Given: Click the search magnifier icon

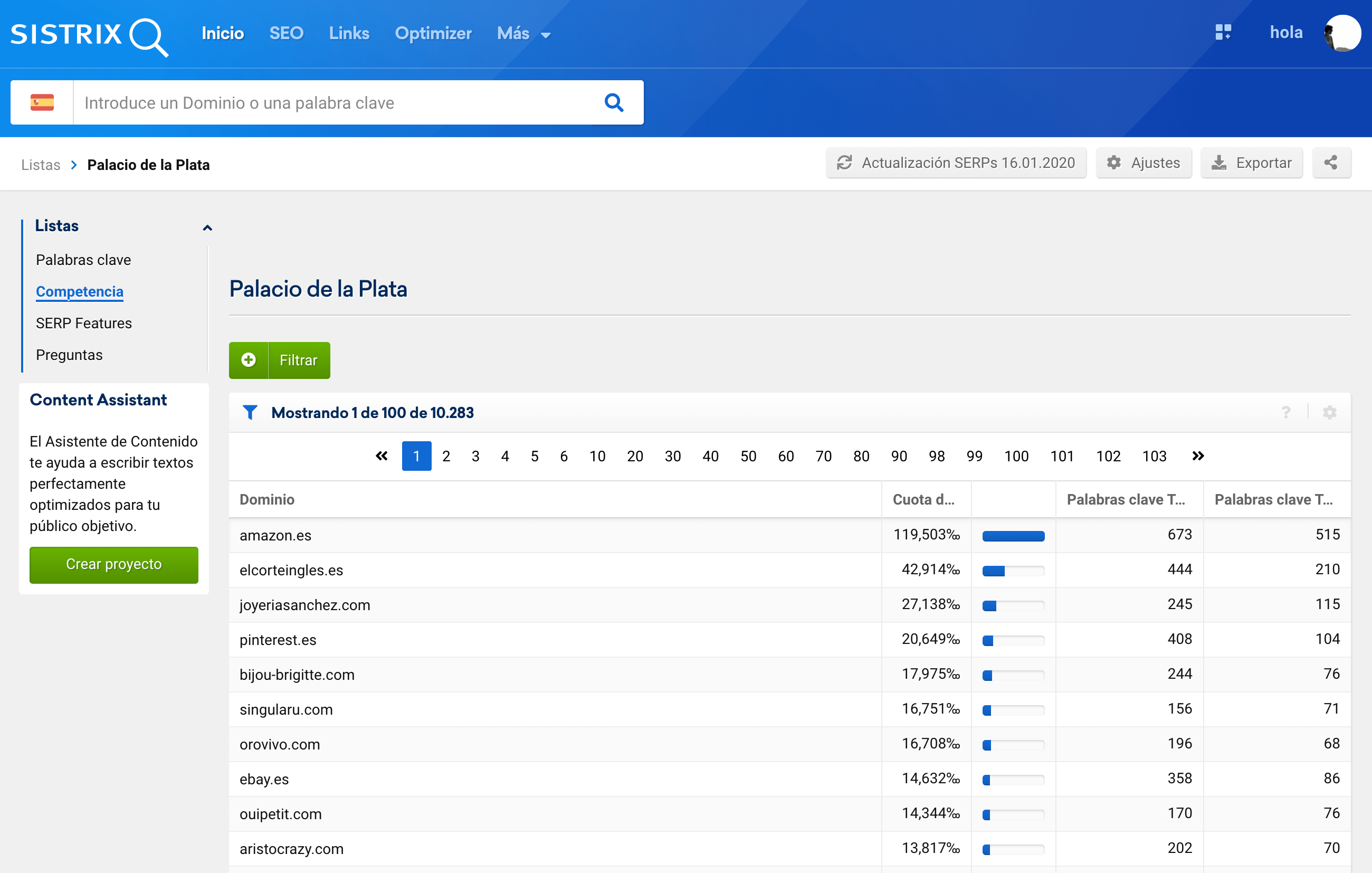Looking at the screenshot, I should click(614, 102).
